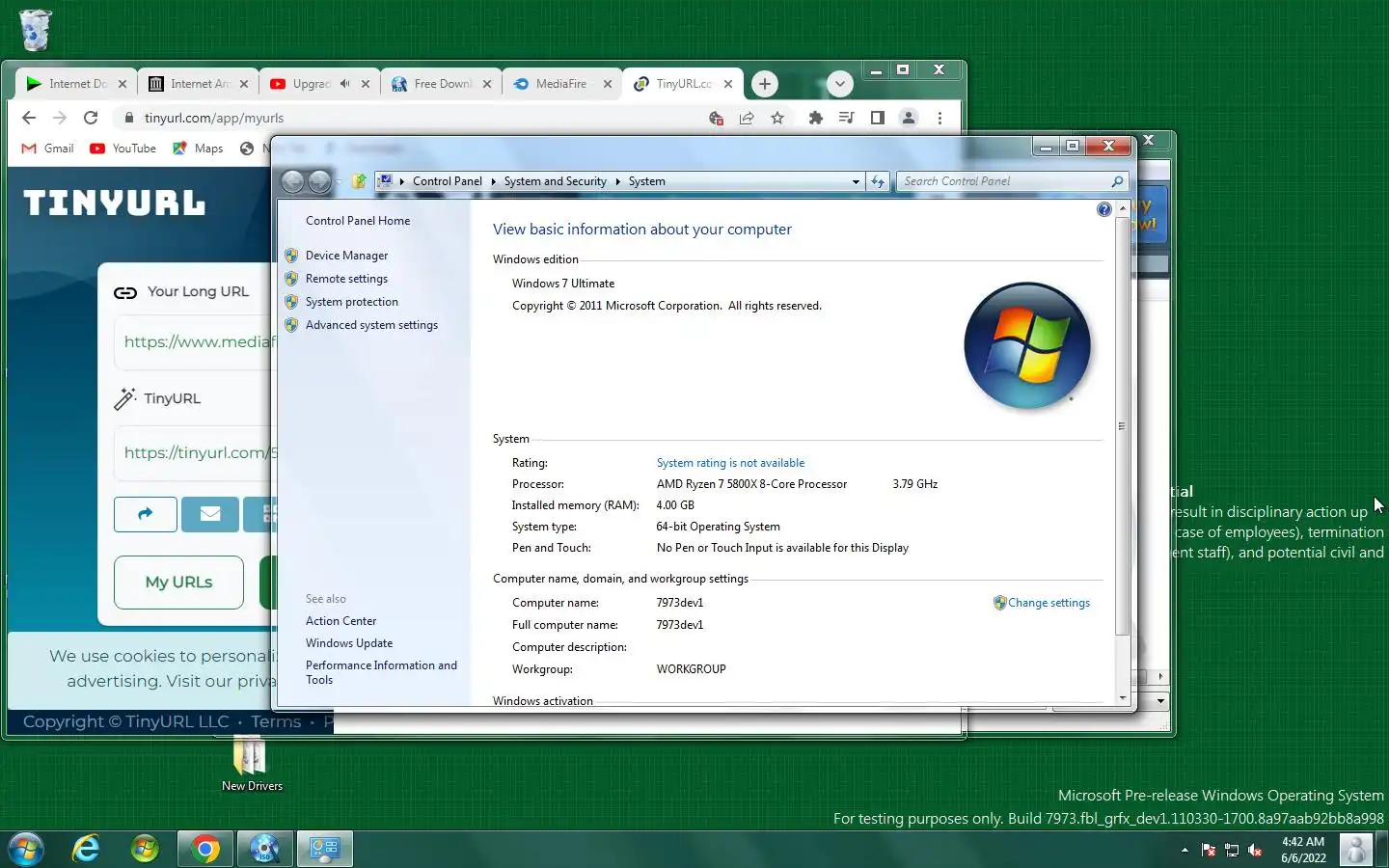Open the Recycle Bin desktop icon
Viewport: 1389px width, 868px height.
tap(35, 30)
